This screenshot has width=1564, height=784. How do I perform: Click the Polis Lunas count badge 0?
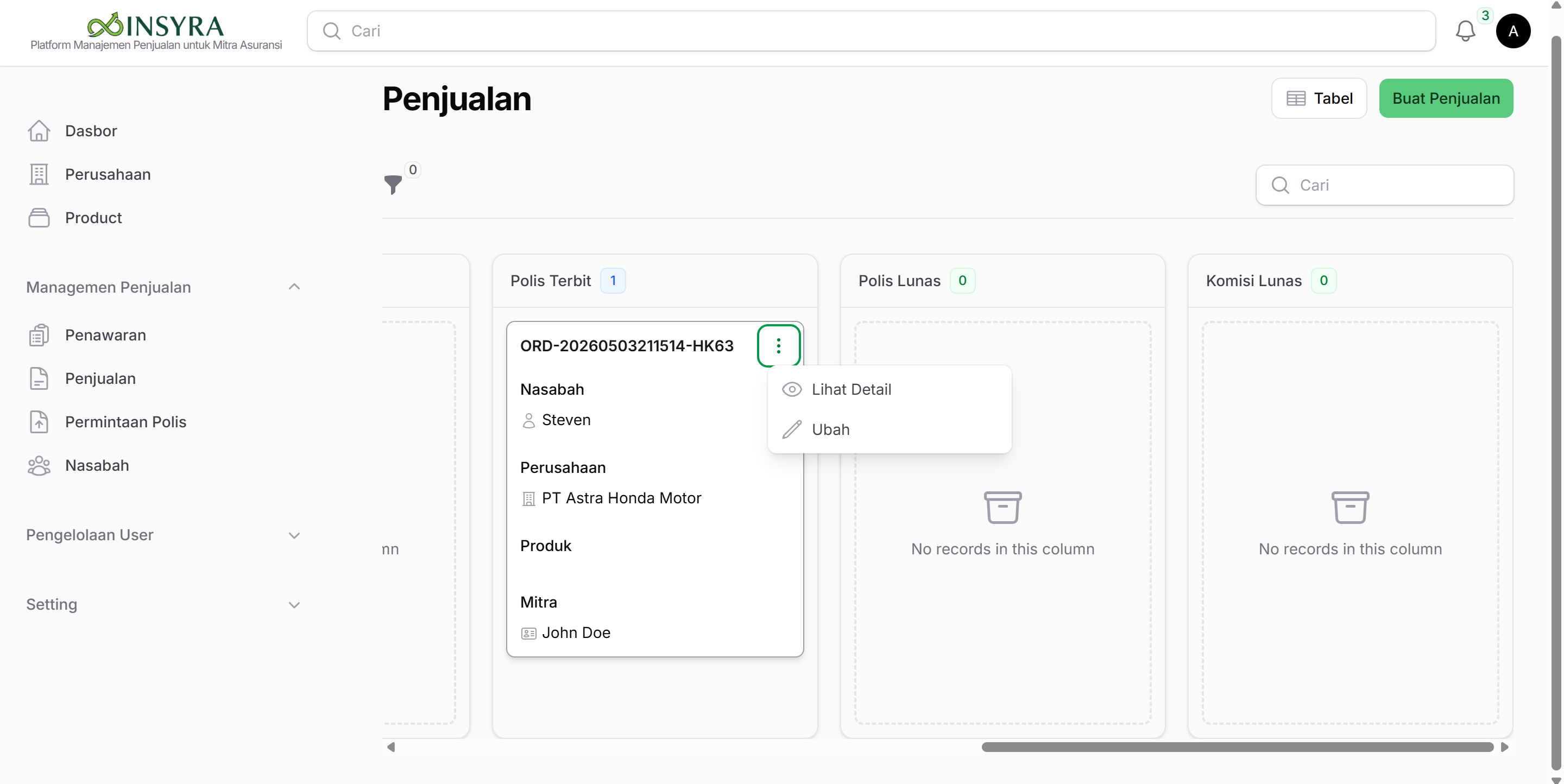(962, 280)
